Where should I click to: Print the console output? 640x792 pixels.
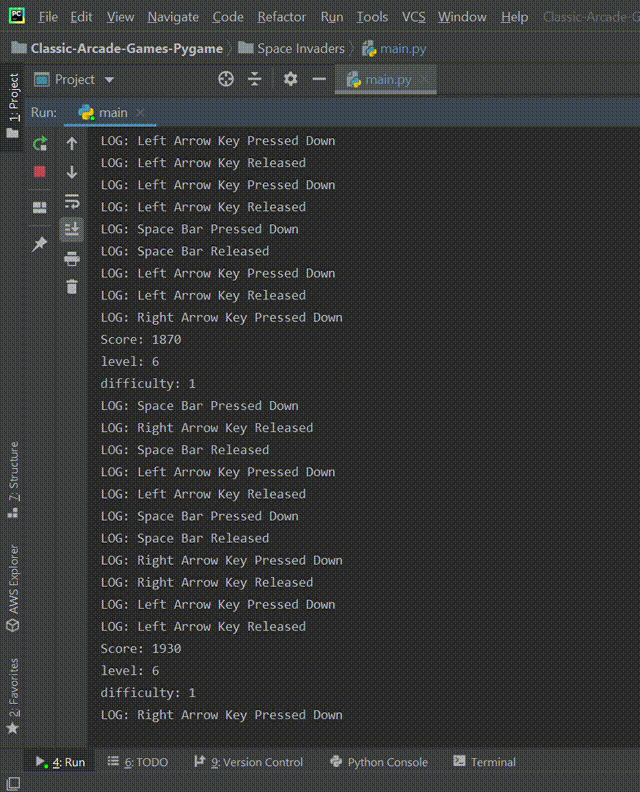click(x=72, y=259)
